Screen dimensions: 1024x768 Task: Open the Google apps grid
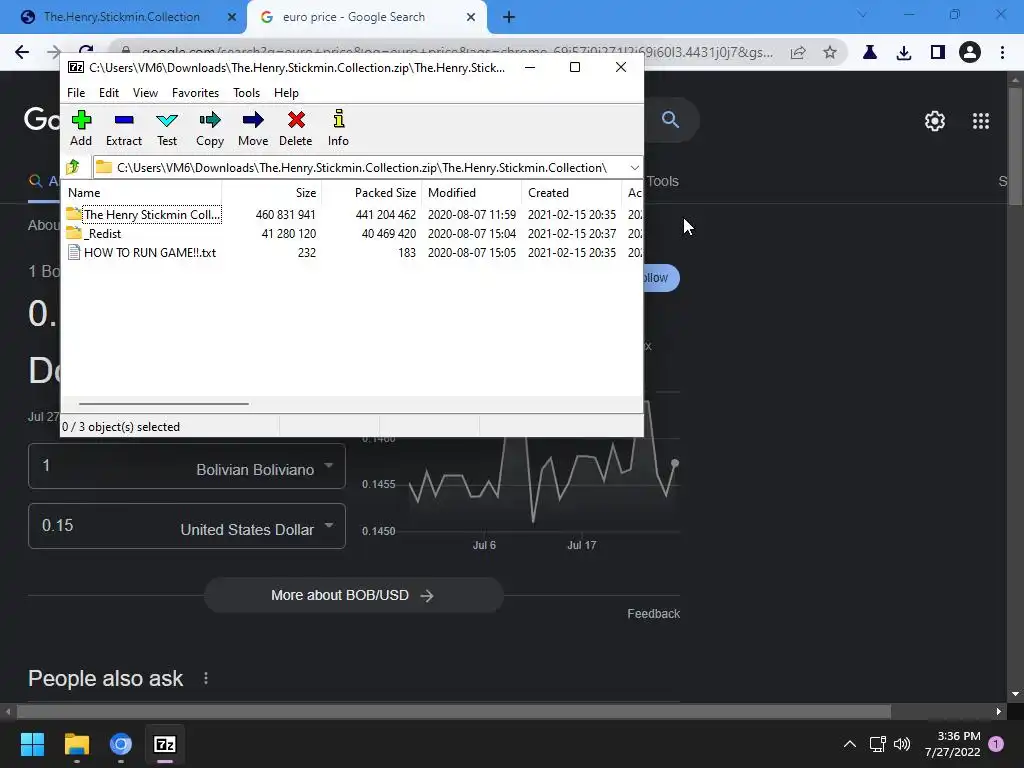[x=981, y=121]
